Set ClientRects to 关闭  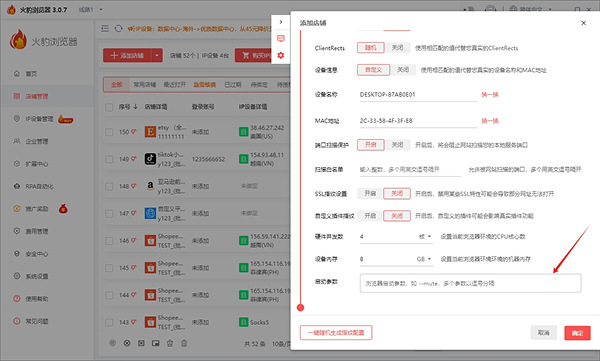click(398, 48)
